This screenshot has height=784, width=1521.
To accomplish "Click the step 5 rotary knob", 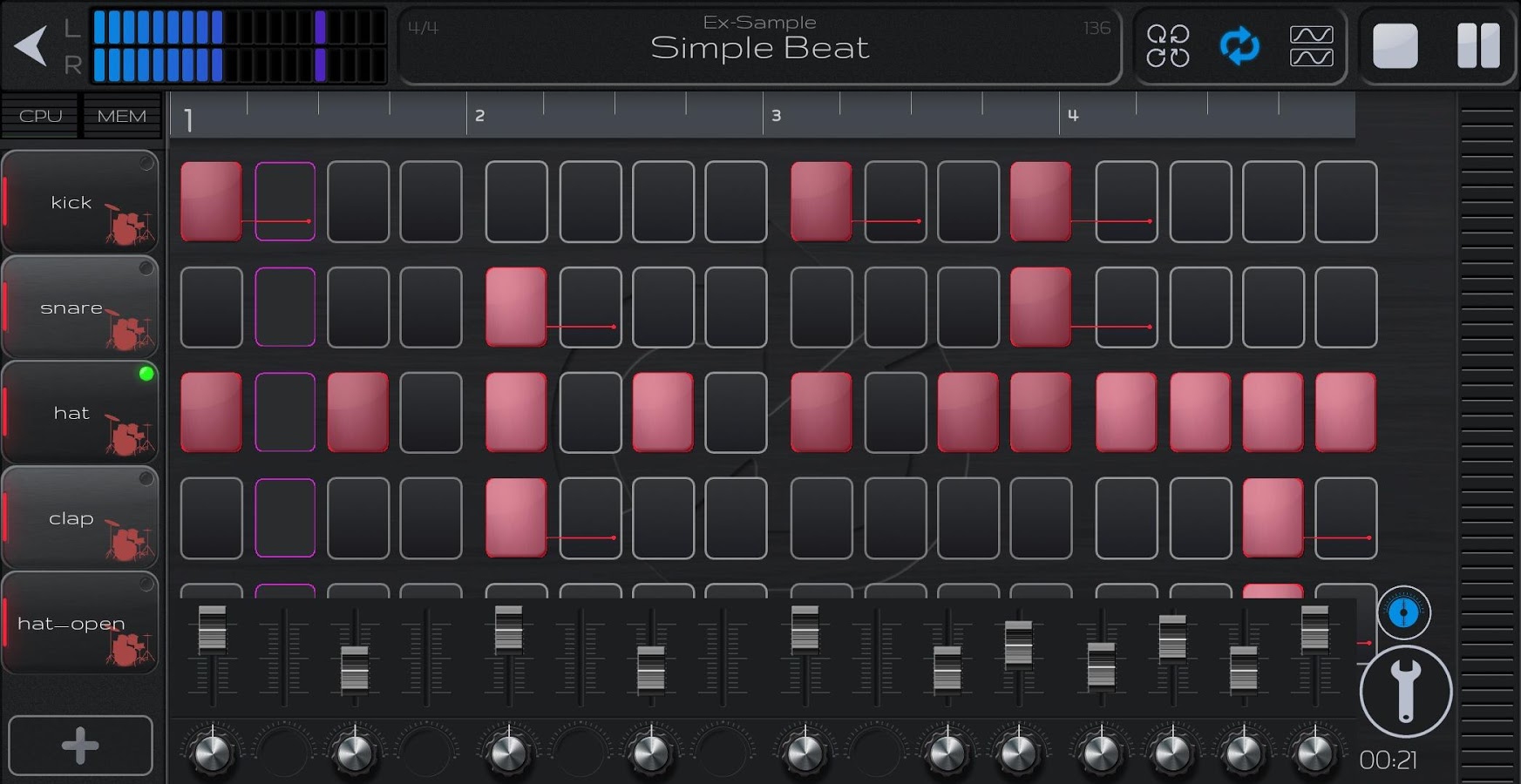I will point(508,752).
